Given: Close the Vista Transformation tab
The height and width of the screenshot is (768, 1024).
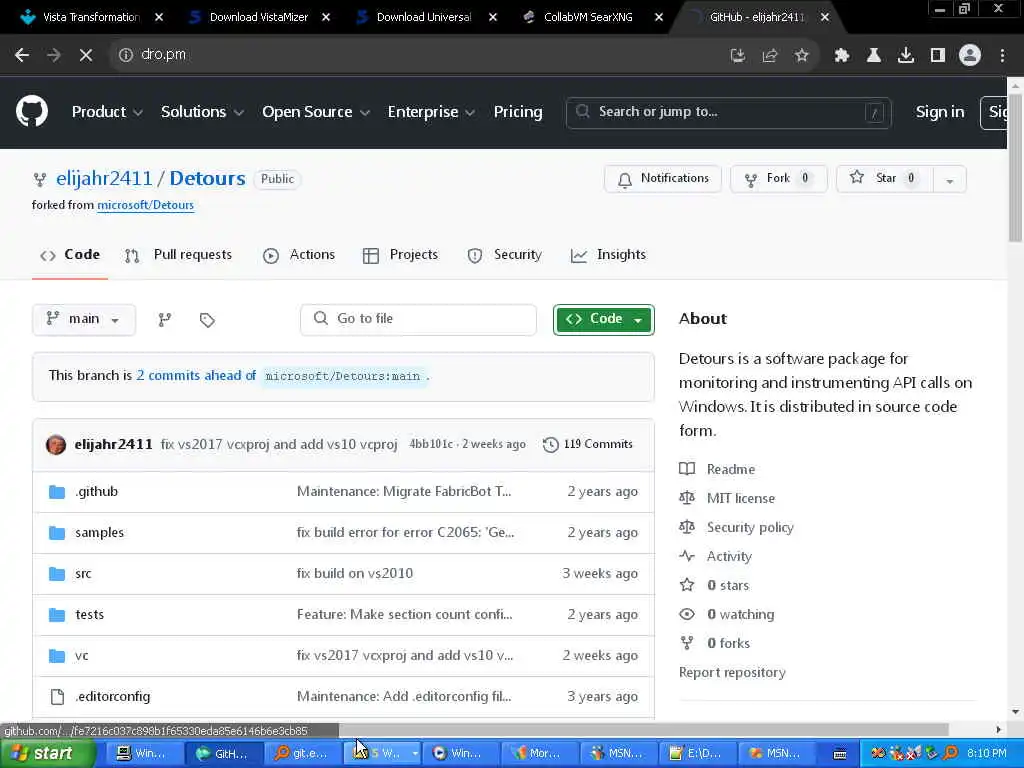Looking at the screenshot, I should (159, 17).
